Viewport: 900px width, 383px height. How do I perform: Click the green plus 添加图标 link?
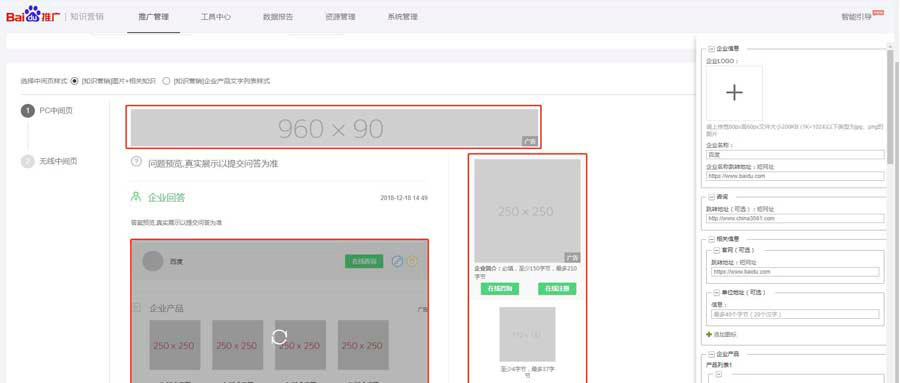(721, 334)
